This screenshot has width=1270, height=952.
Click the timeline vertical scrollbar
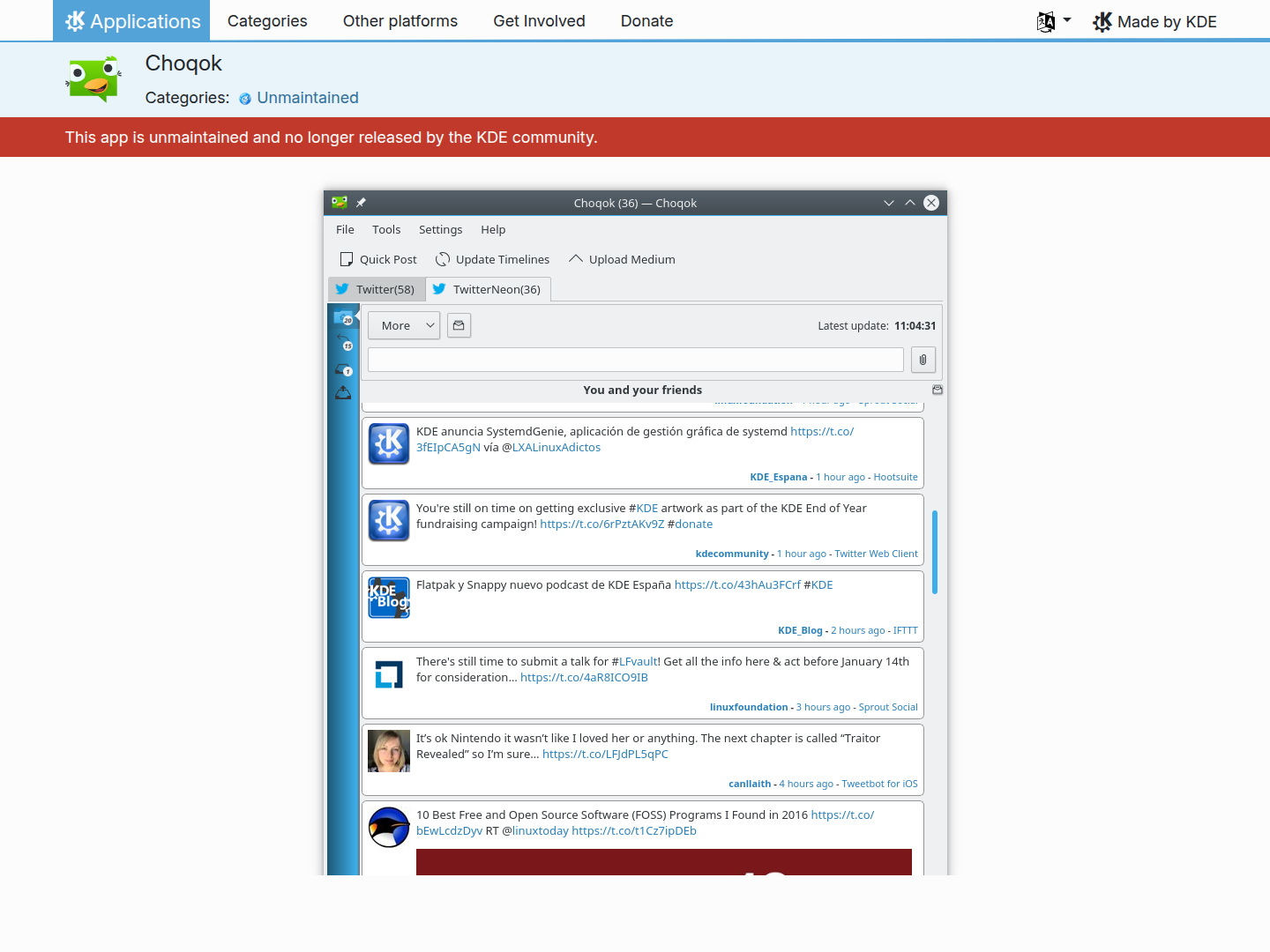click(x=934, y=552)
